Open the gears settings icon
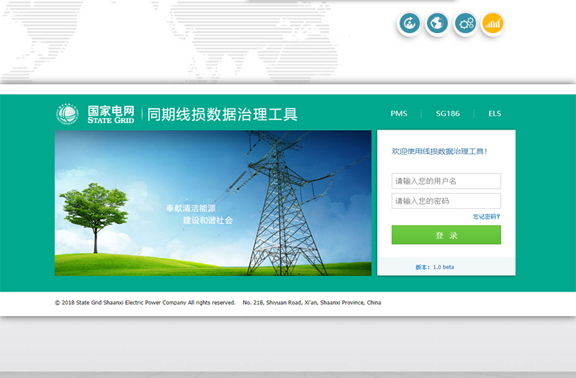This screenshot has height=378, width=576. 465,24
